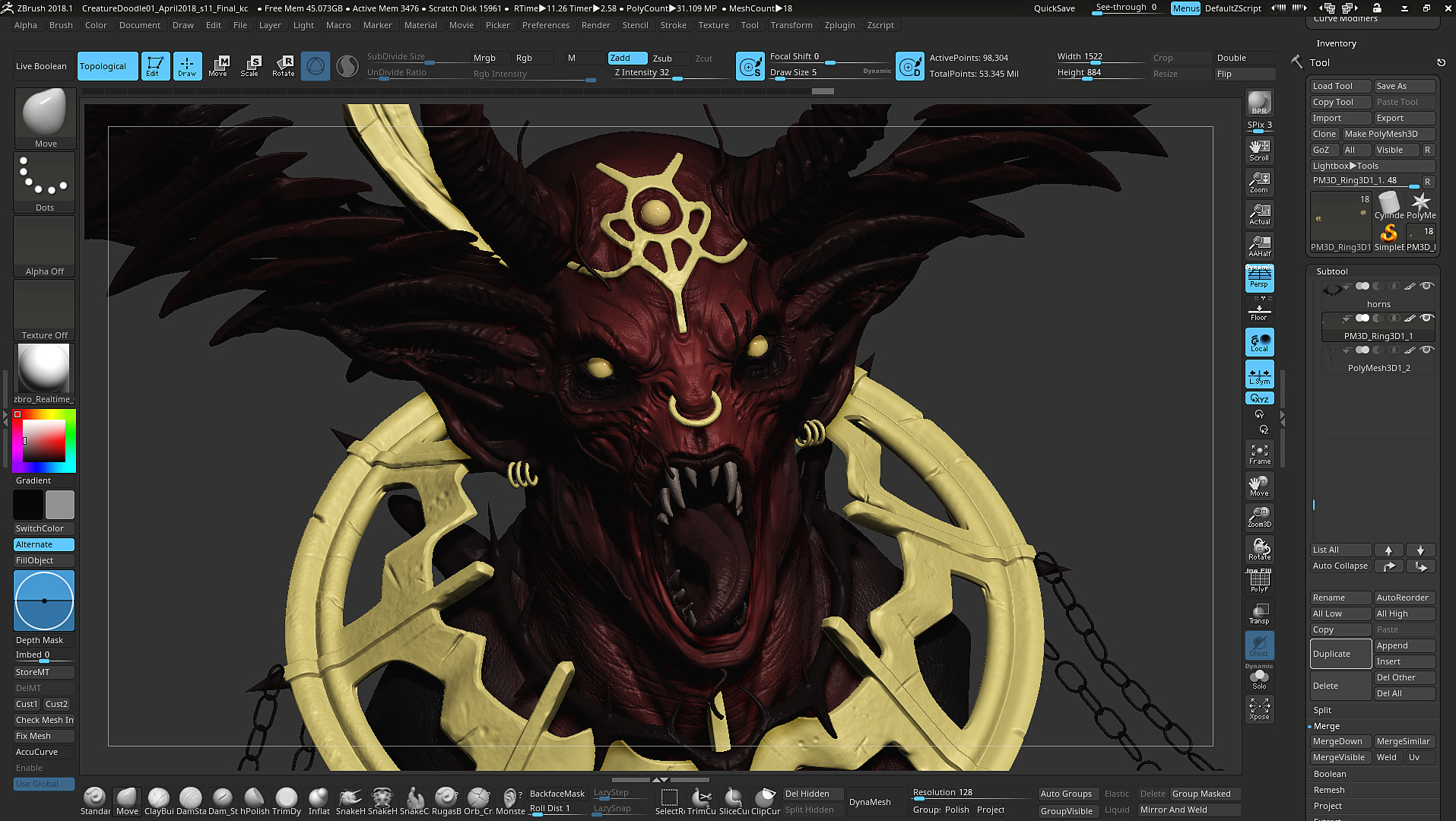Screen dimensions: 1456x821
Task: Open the Alpha Off selector
Action: click(44, 246)
